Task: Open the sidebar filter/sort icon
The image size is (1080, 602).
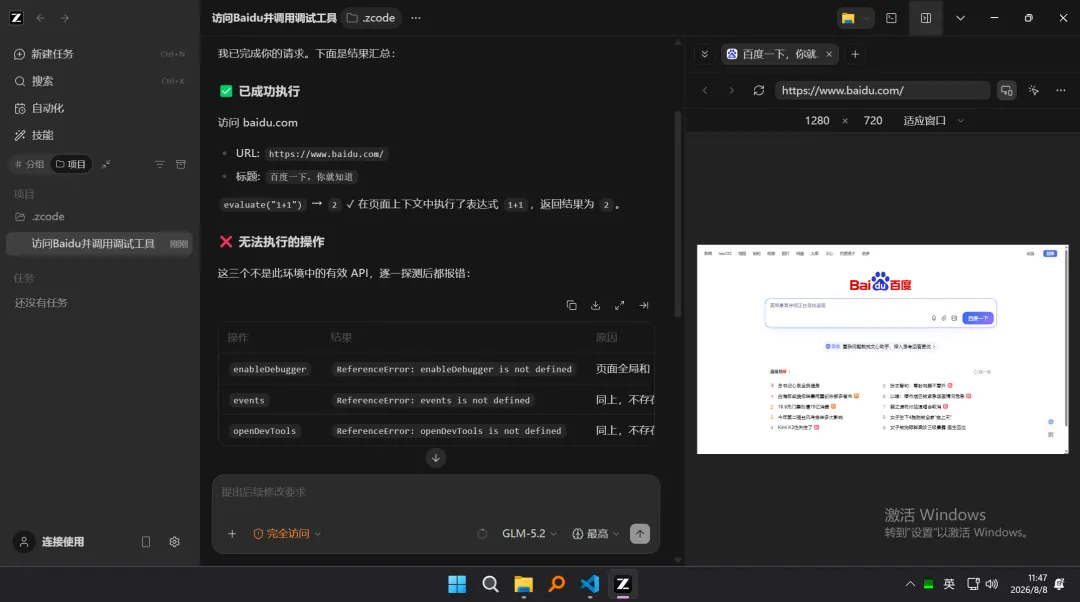Action: pos(160,164)
